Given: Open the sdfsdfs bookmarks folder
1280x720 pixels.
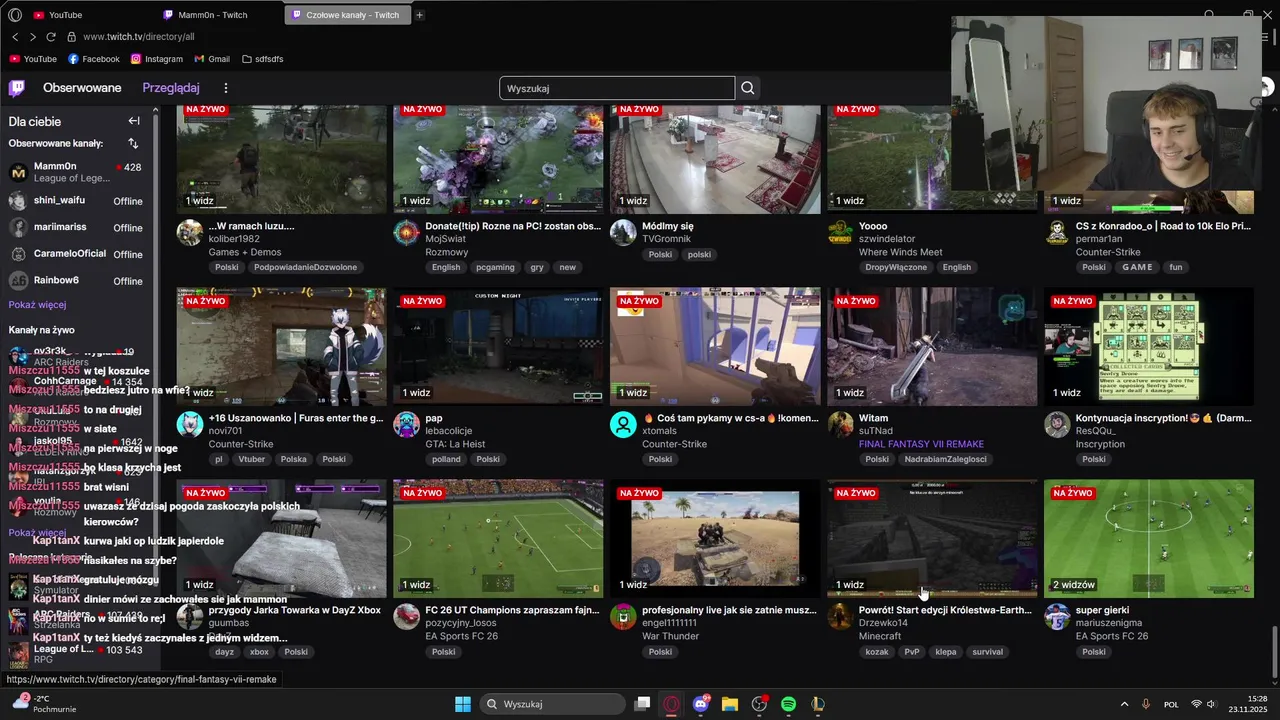Looking at the screenshot, I should pos(263,59).
